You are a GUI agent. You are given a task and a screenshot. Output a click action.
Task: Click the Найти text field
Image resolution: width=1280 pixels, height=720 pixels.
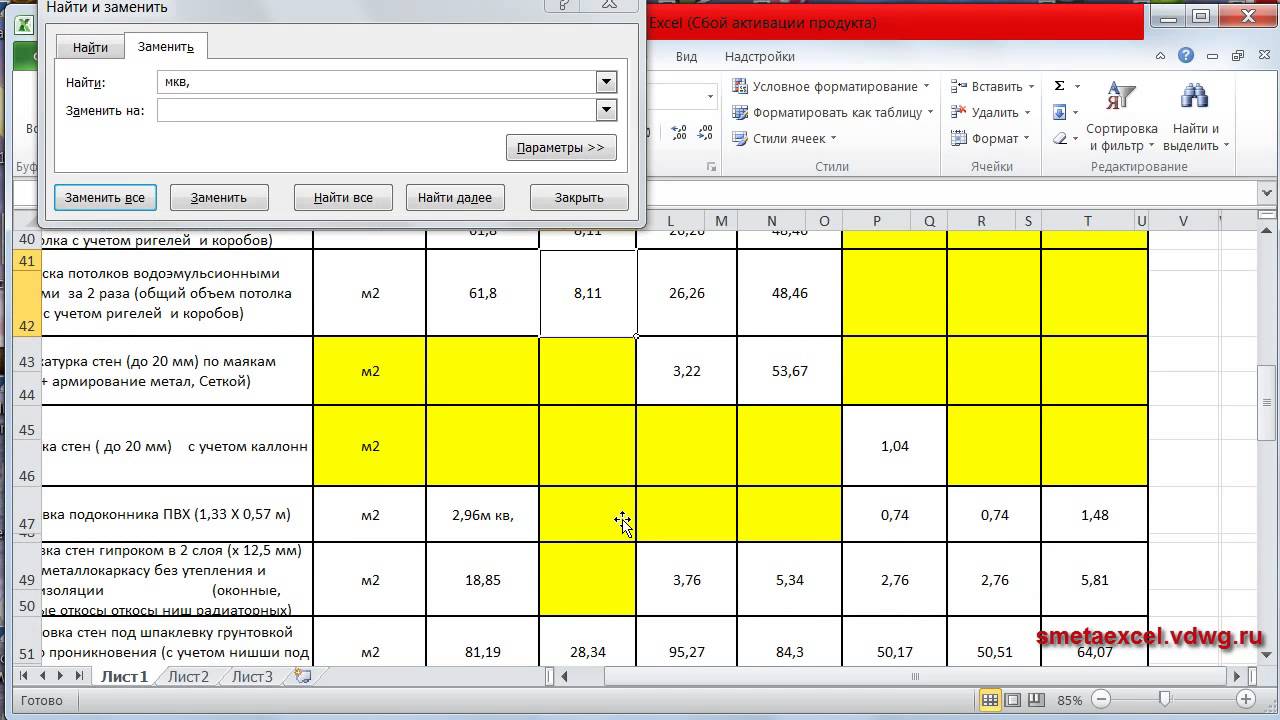[x=376, y=82]
